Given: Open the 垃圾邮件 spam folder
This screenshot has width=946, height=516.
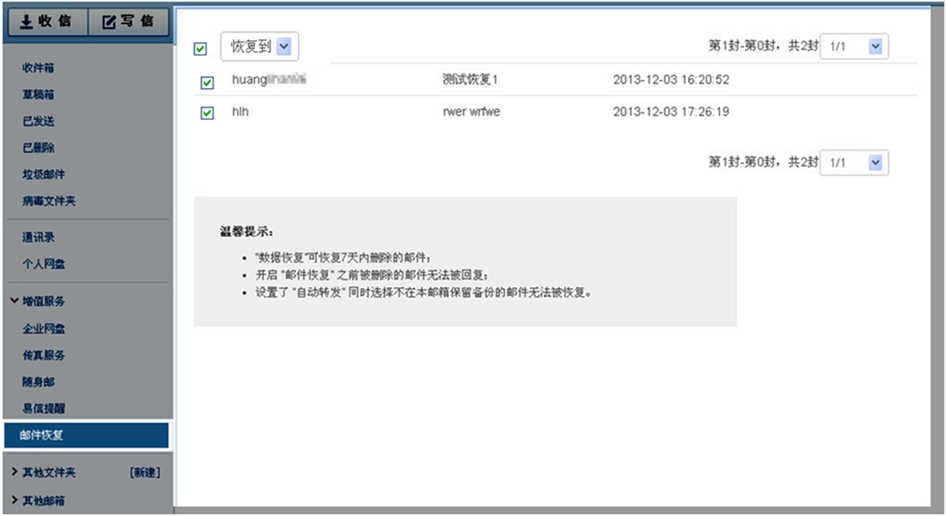Looking at the screenshot, I should pyautogui.click(x=43, y=175).
